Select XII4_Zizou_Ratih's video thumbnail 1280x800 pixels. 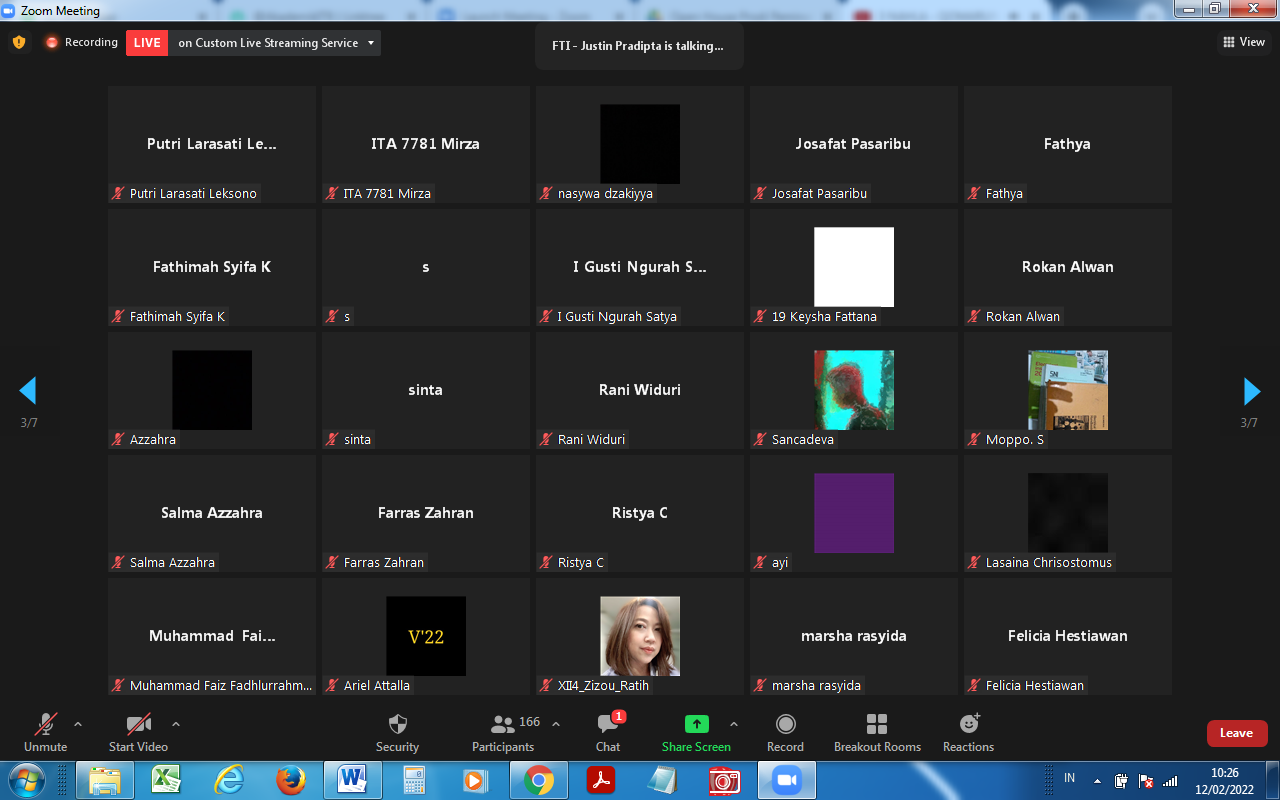click(640, 636)
